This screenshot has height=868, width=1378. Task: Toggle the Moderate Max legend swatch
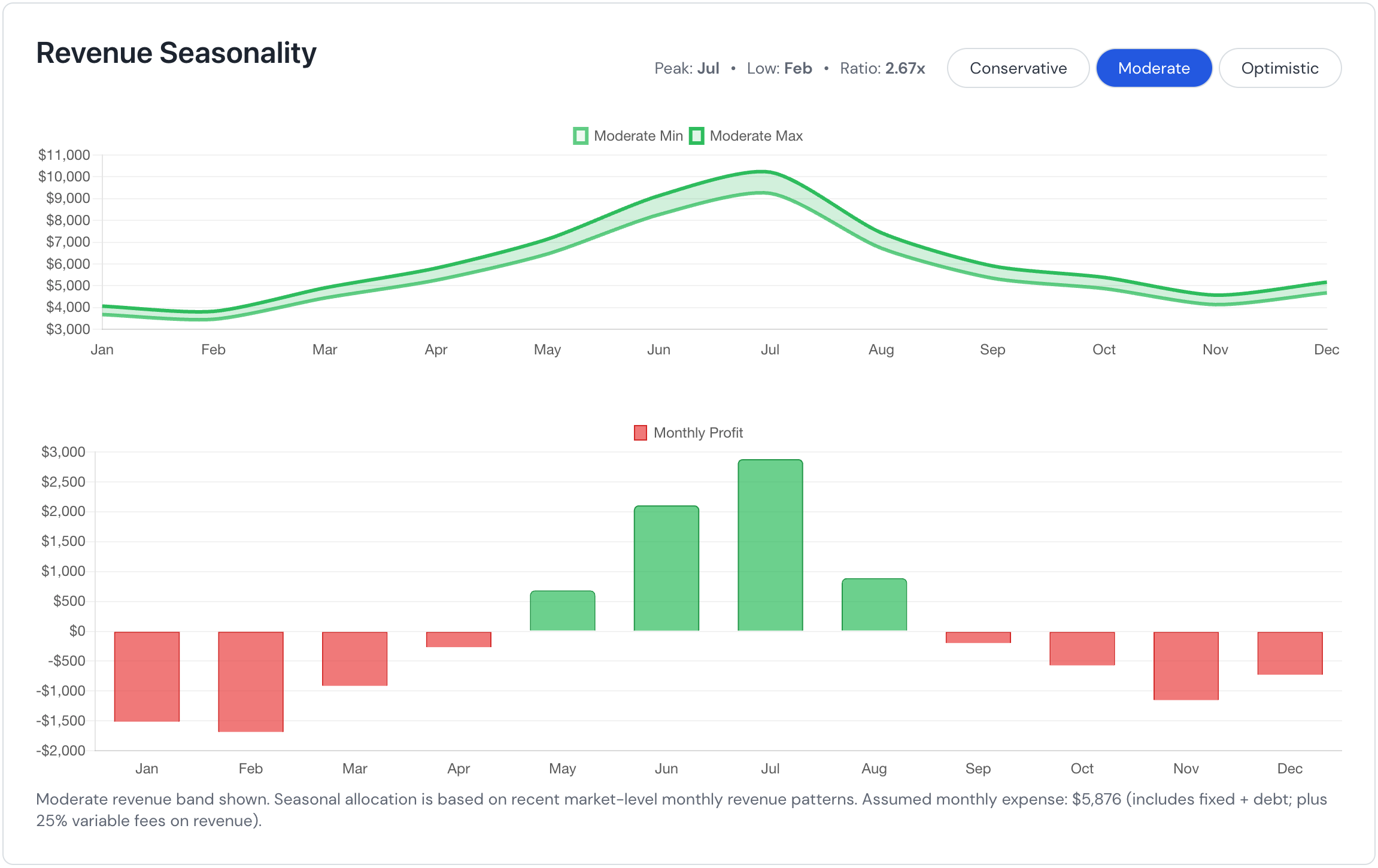pyautogui.click(x=696, y=136)
